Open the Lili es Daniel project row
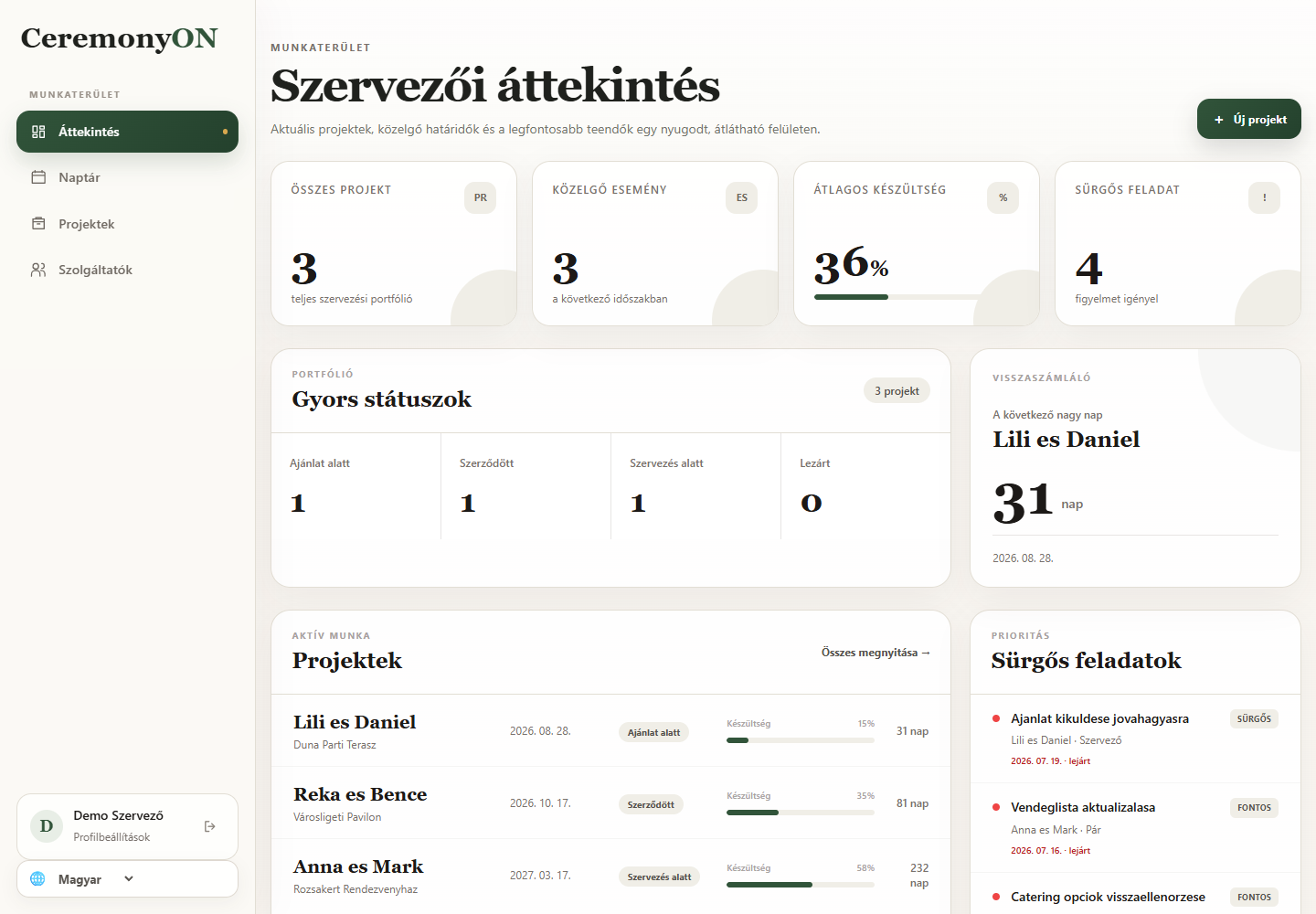 click(x=610, y=731)
